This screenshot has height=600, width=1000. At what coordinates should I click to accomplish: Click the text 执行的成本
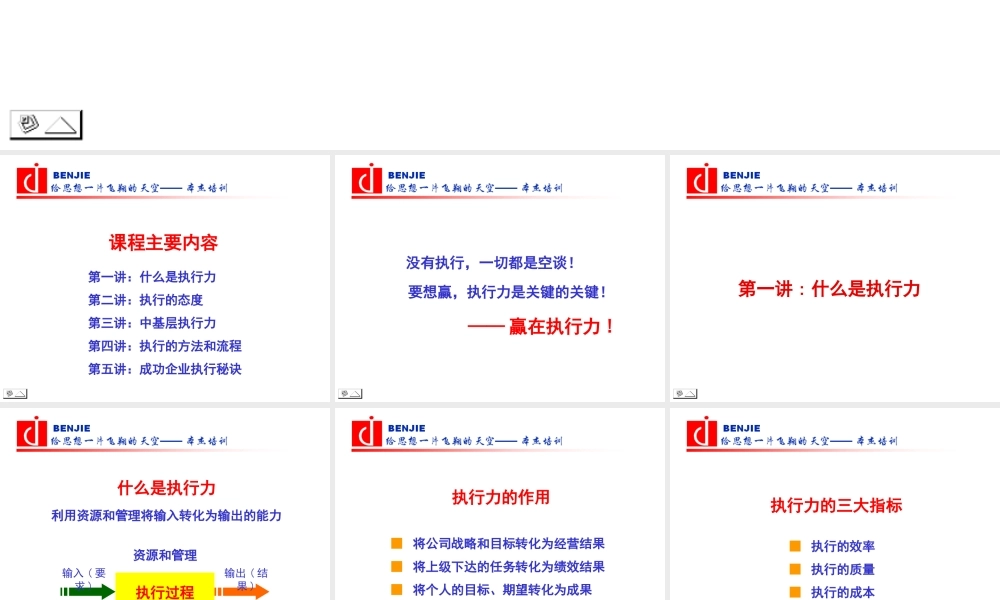(842, 592)
